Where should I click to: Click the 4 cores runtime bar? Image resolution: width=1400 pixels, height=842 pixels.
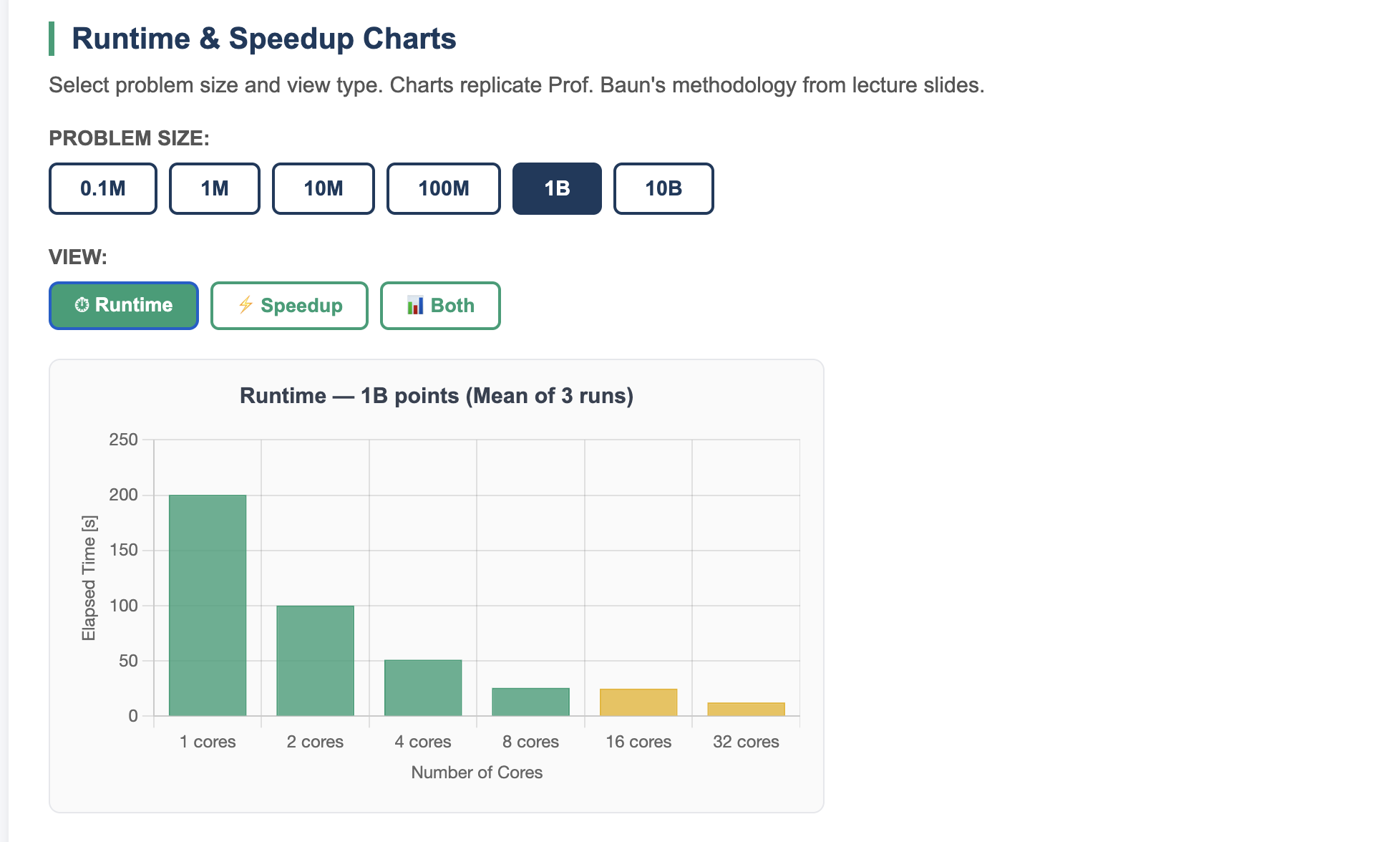423,687
